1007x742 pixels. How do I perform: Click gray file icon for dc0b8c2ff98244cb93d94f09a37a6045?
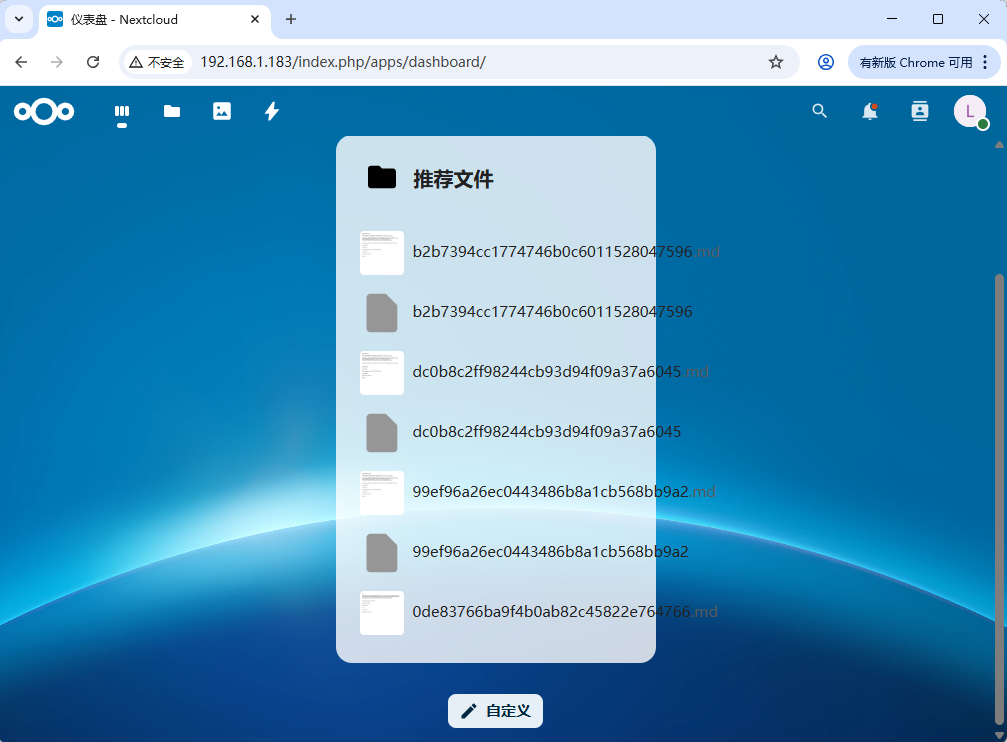(x=381, y=433)
